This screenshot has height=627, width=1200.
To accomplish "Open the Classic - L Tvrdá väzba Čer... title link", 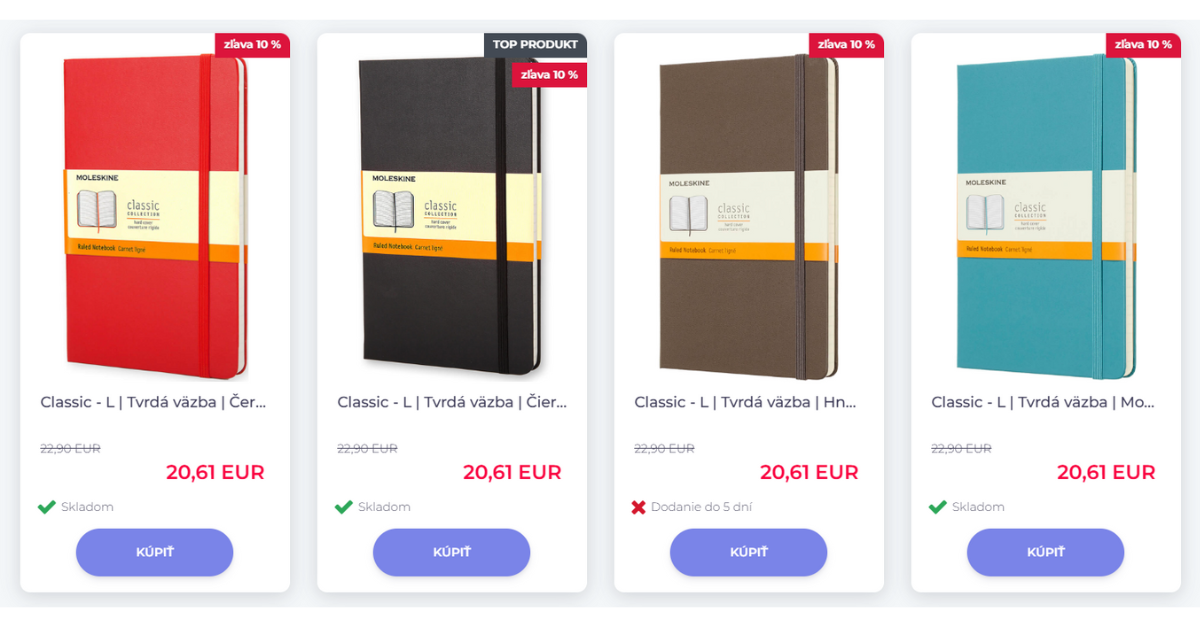I will [154, 402].
